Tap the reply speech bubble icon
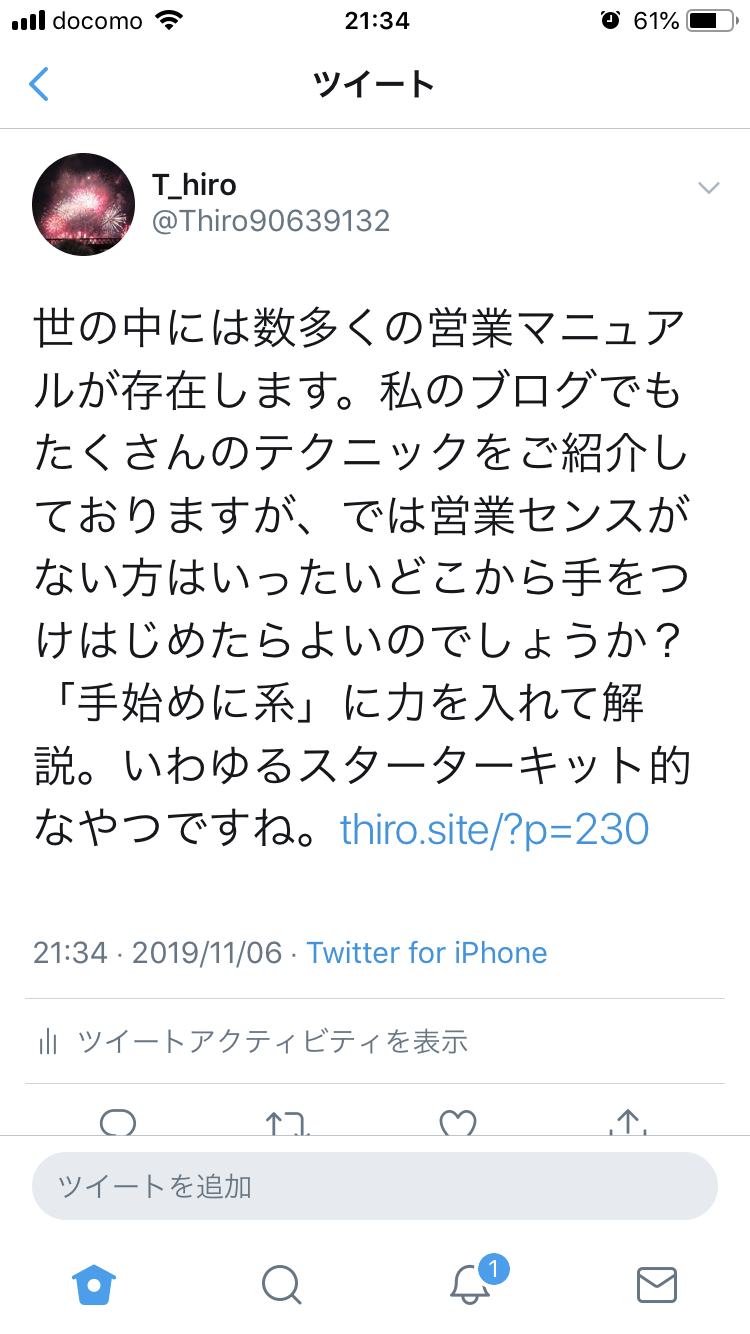The image size is (750, 1334). [118, 1122]
